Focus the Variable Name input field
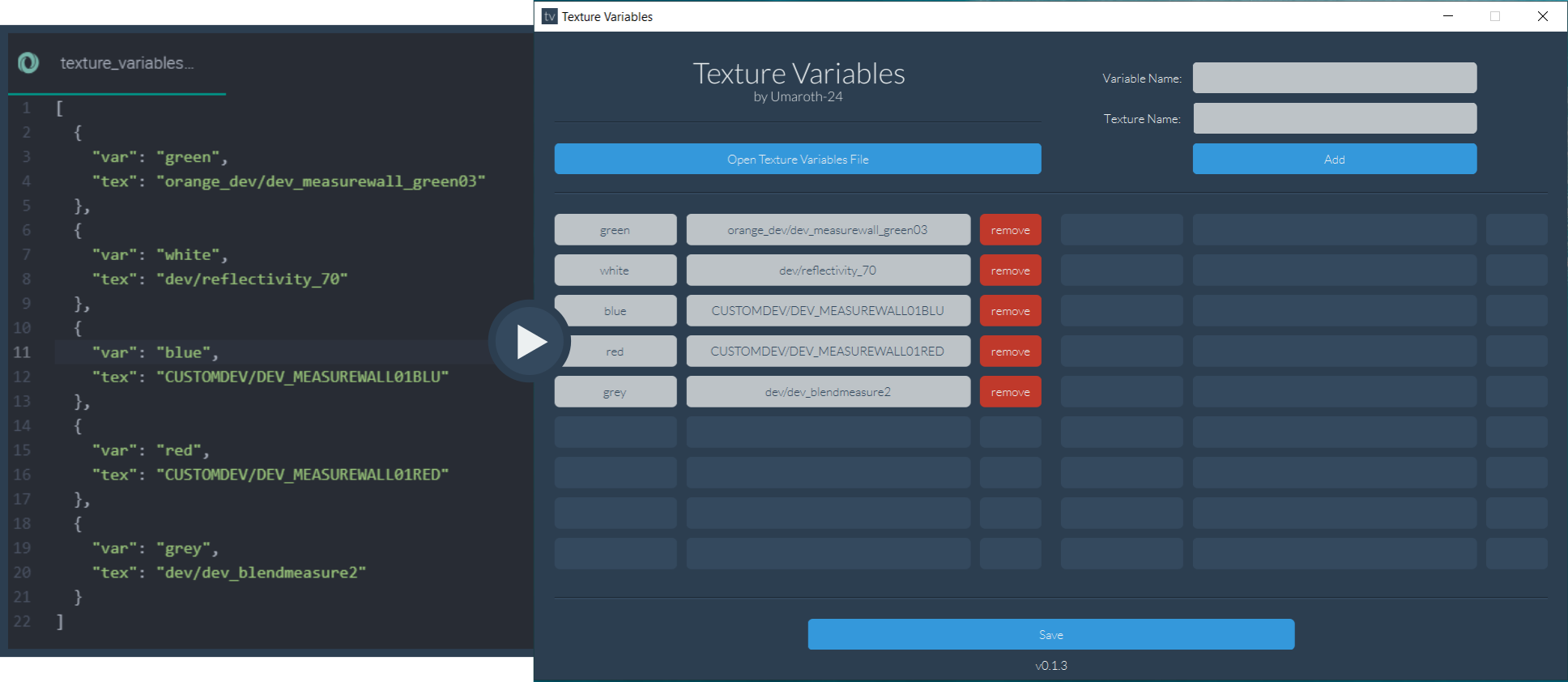Image resolution: width=1568 pixels, height=682 pixels. coord(1335,78)
